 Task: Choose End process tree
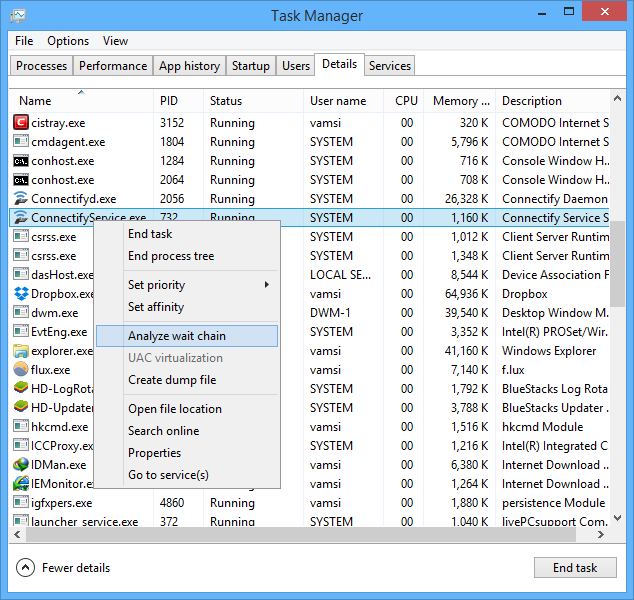coord(187,256)
